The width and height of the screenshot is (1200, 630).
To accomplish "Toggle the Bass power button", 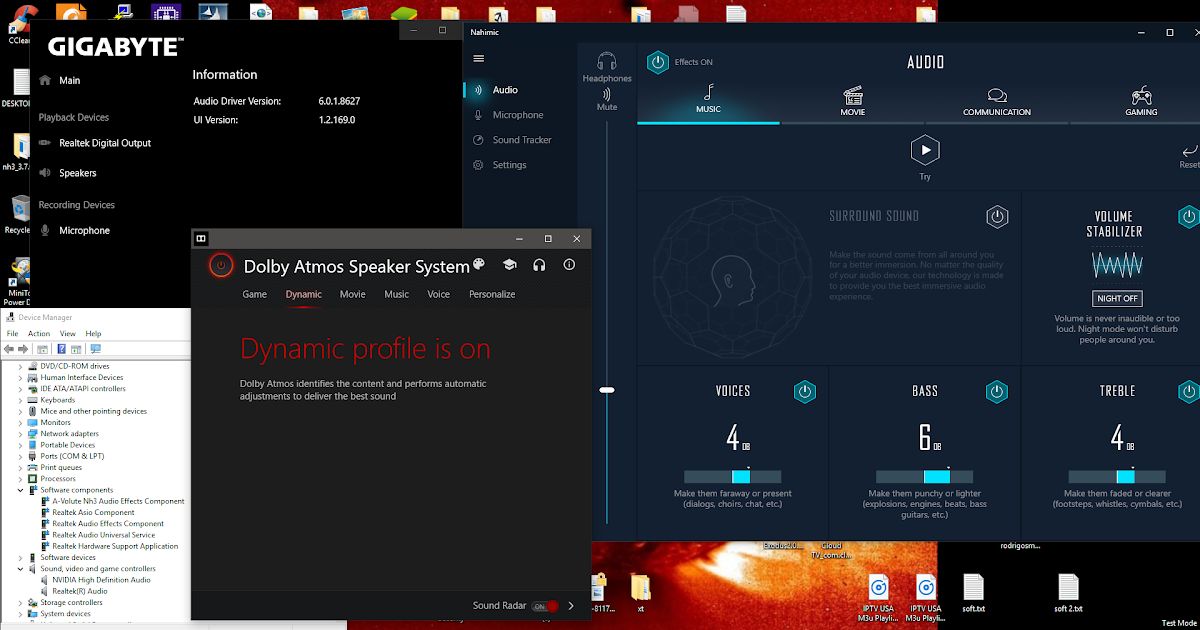I will (997, 391).
